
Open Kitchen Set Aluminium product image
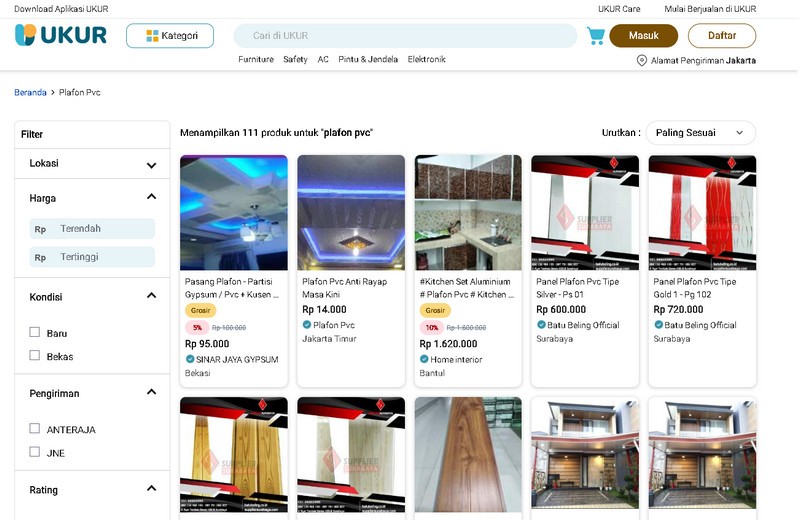[x=468, y=213]
